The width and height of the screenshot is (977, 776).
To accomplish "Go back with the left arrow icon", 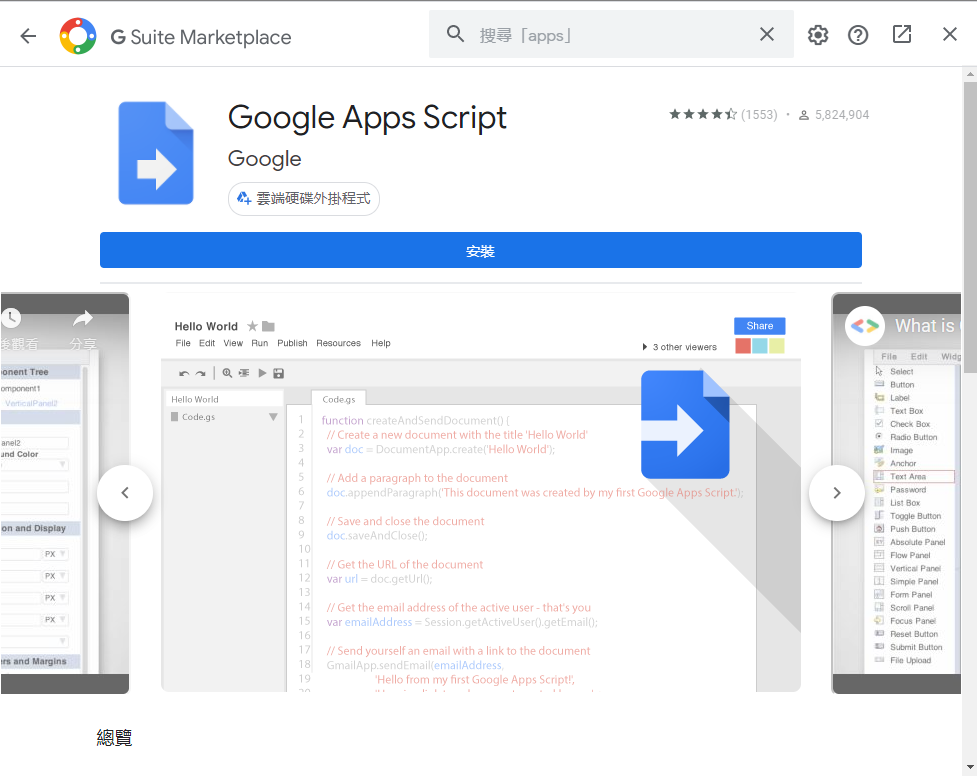I will (28, 36).
